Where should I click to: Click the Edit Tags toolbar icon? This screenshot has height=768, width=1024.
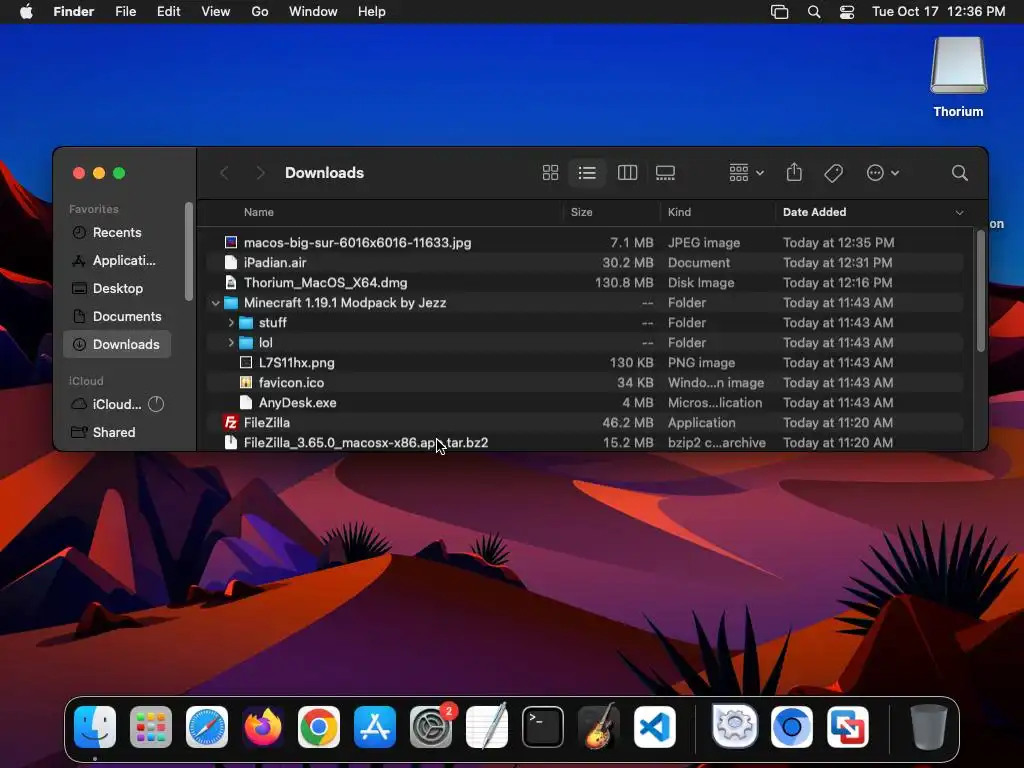tap(833, 173)
